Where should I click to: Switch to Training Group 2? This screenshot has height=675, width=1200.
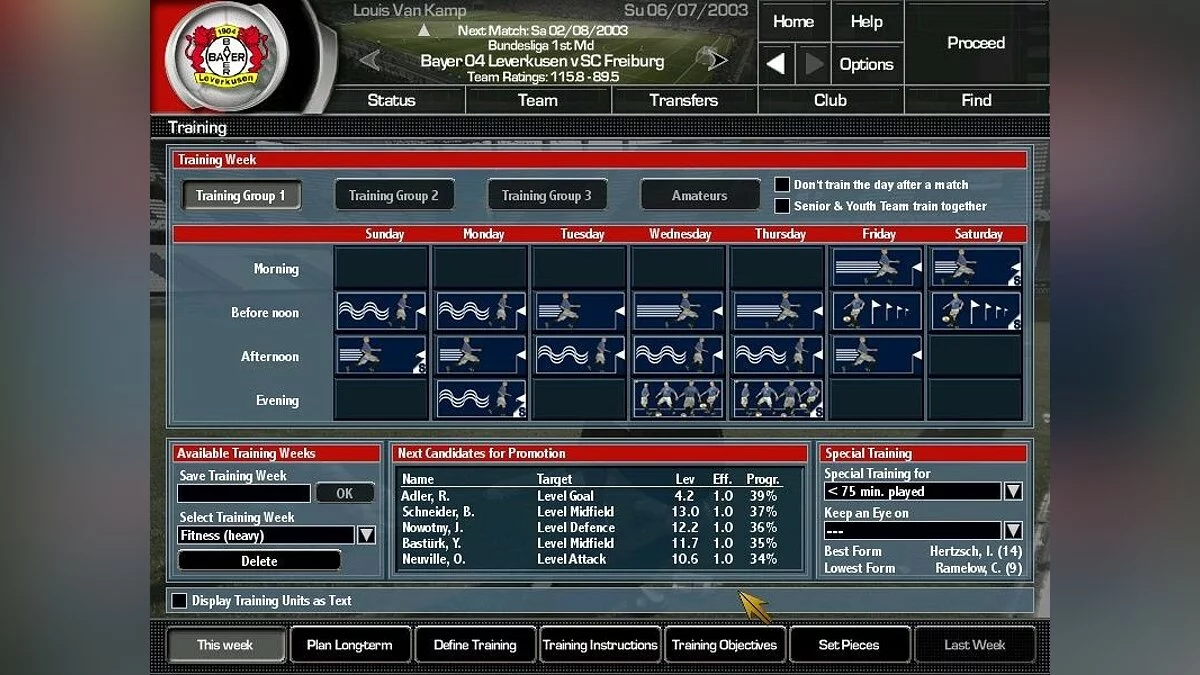click(x=393, y=196)
